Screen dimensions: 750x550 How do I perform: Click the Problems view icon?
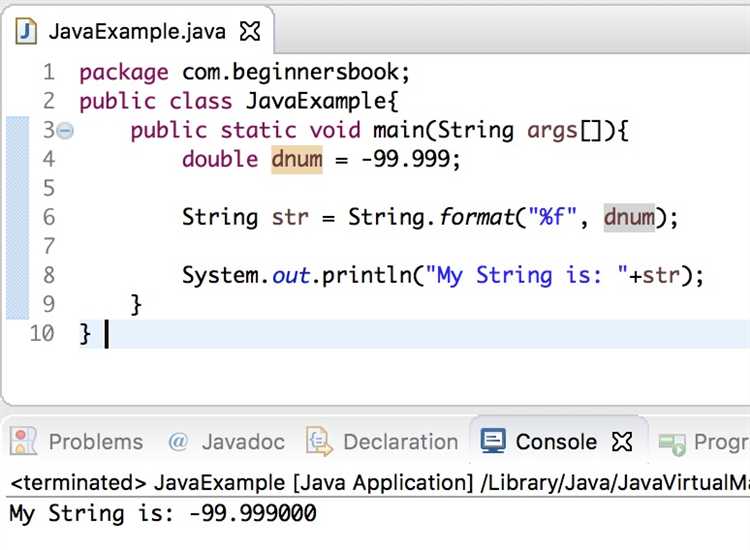(26, 441)
